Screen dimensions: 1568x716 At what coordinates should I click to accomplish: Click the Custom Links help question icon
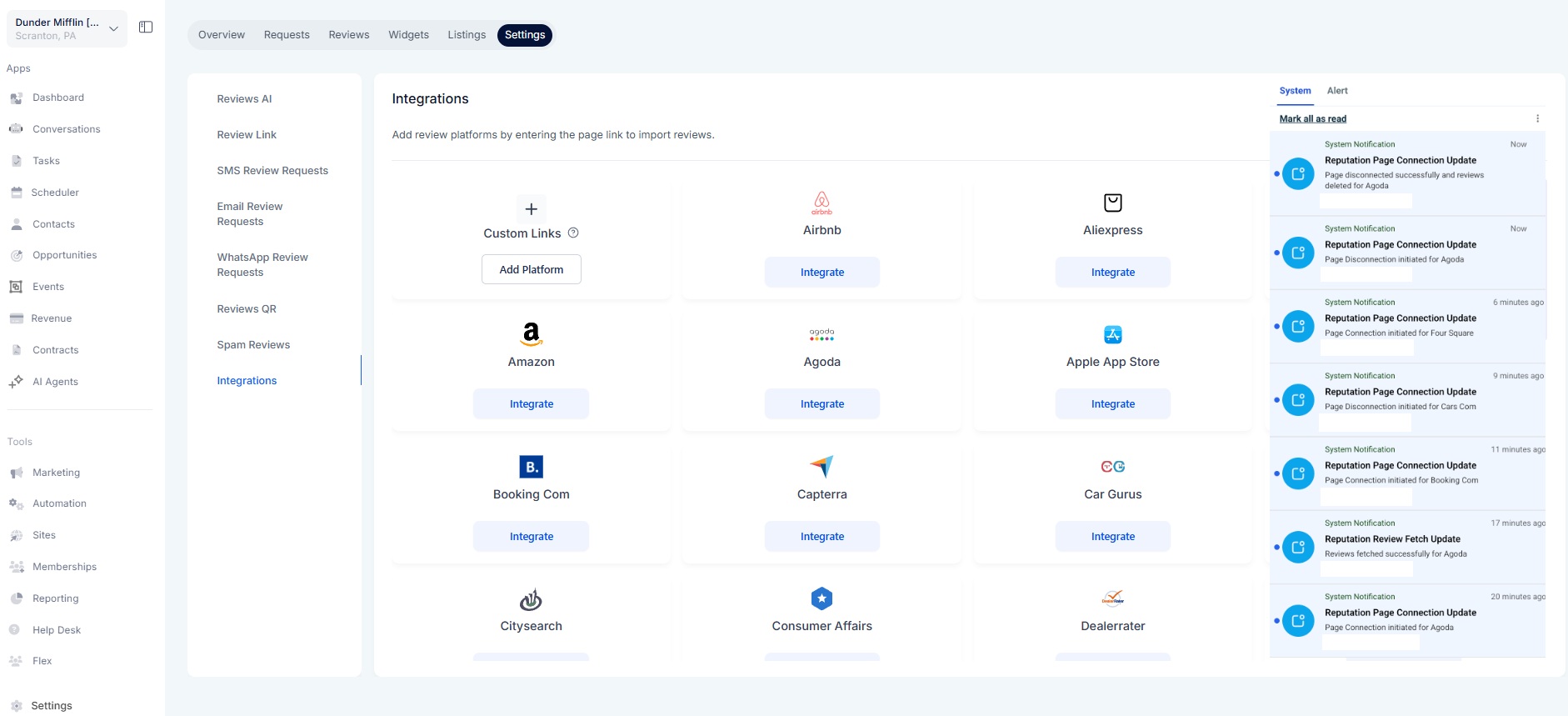[573, 233]
